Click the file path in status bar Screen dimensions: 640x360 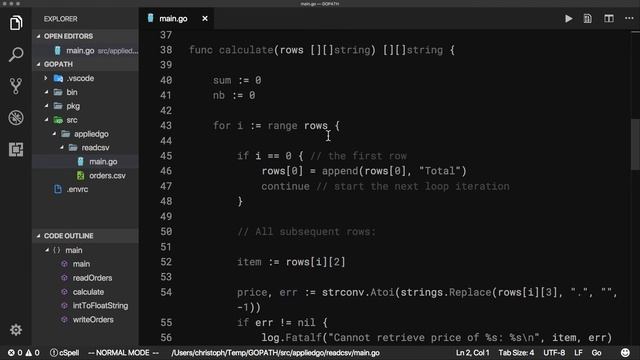(x=276, y=353)
